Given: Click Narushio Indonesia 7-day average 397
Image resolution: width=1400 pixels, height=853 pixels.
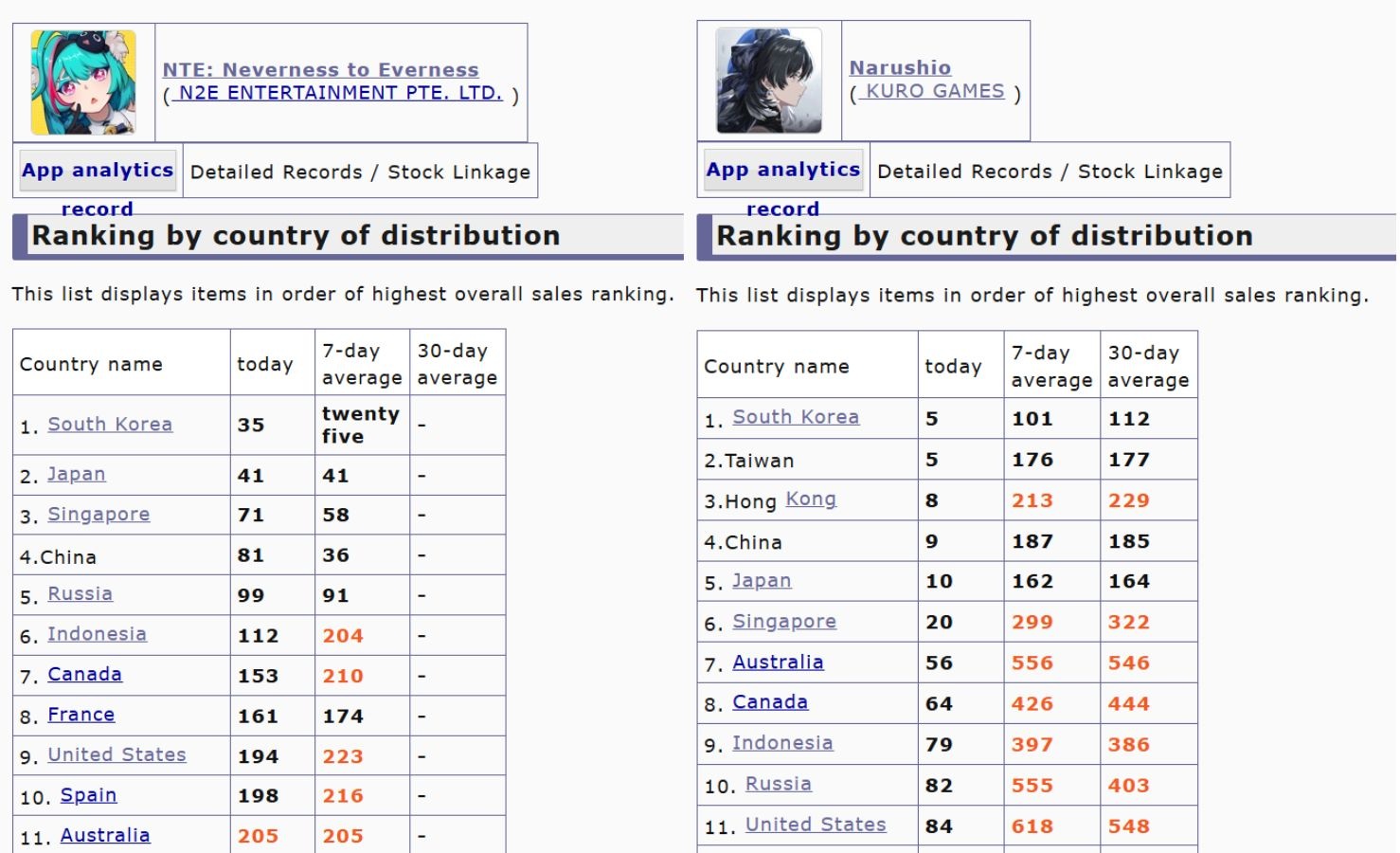Looking at the screenshot, I should [x=1032, y=744].
